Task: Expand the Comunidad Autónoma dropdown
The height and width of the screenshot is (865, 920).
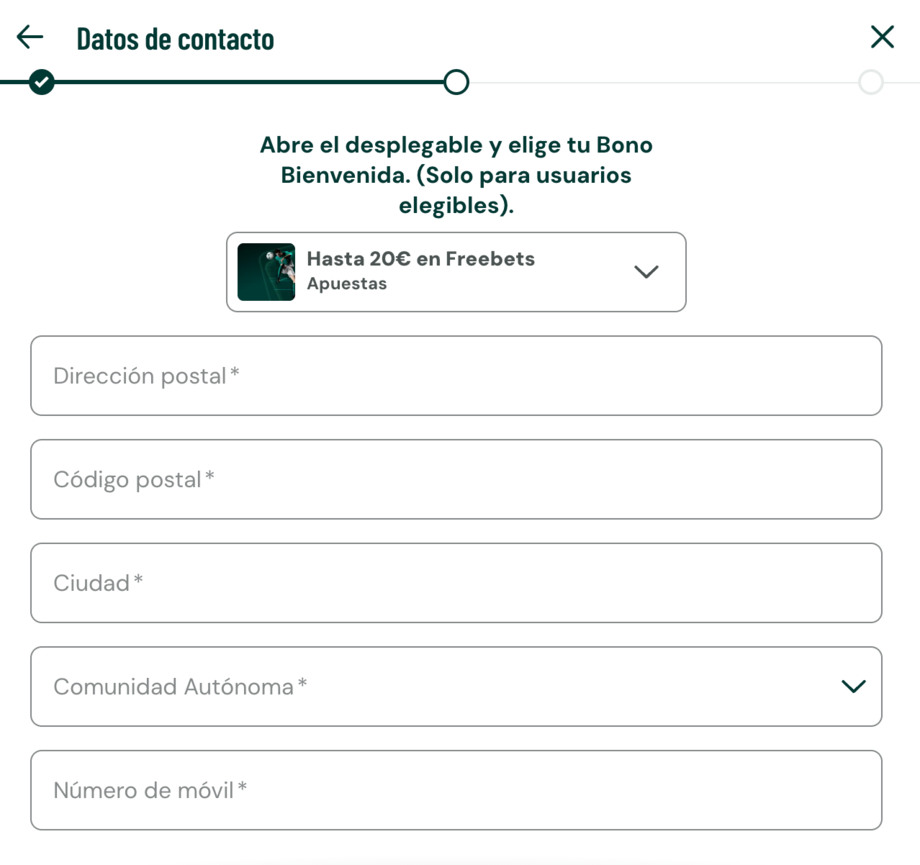Action: pos(455,687)
